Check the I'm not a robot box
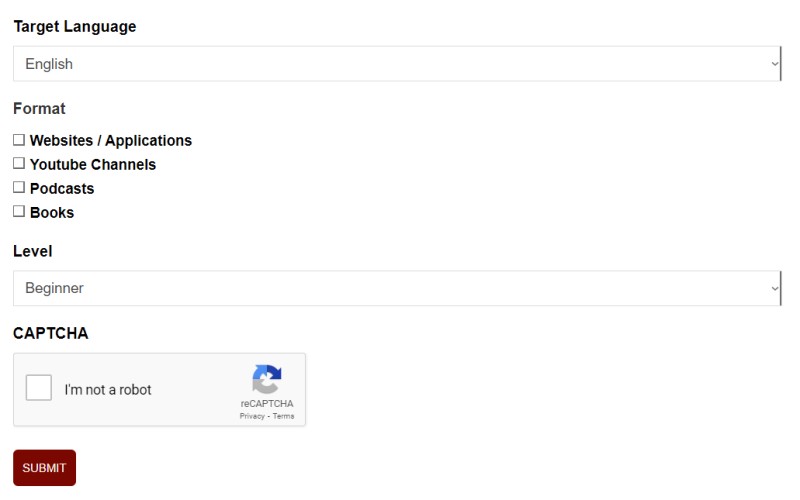Screen dimensions: 800x500 click(39, 388)
